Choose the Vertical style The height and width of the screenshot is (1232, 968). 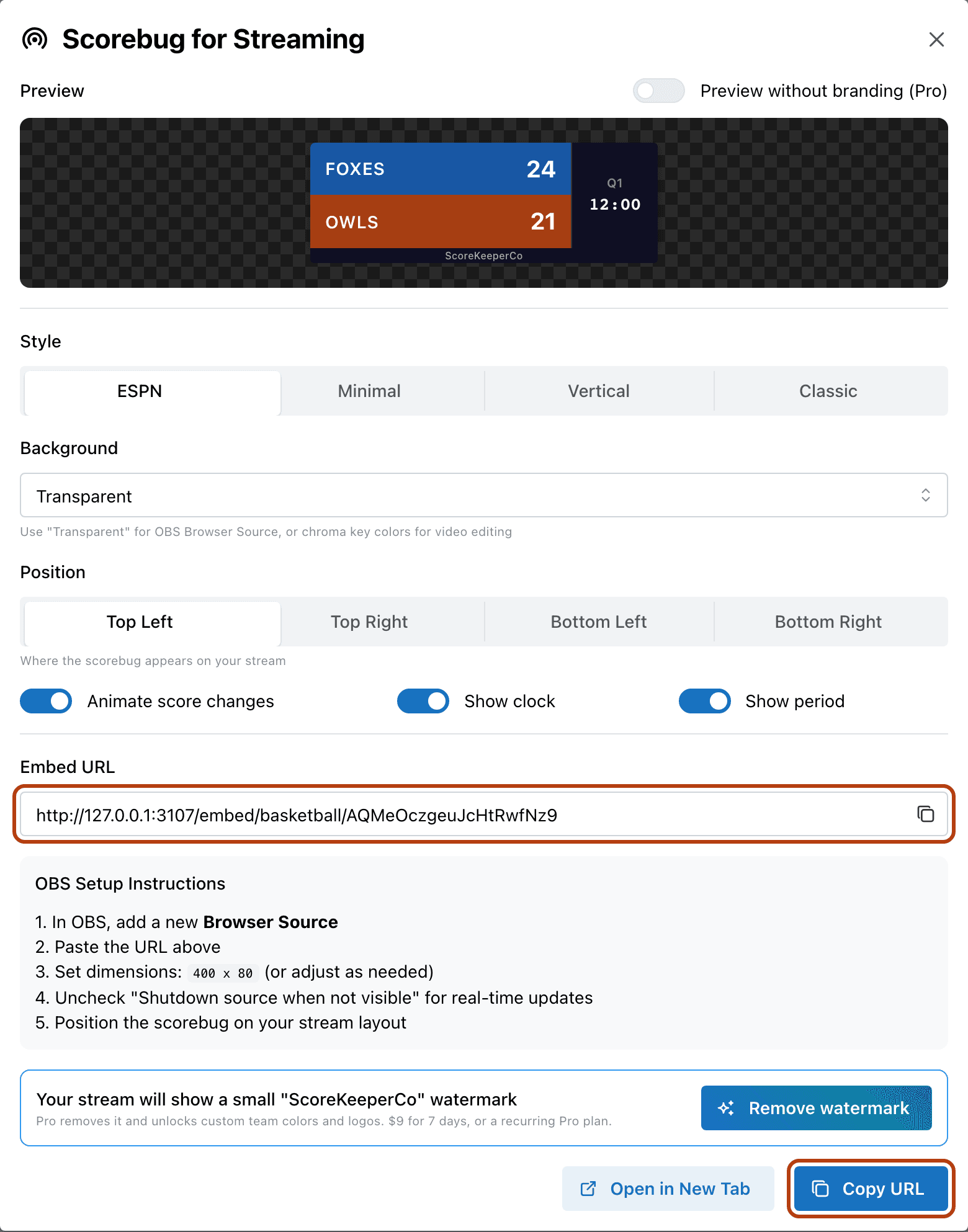599,391
